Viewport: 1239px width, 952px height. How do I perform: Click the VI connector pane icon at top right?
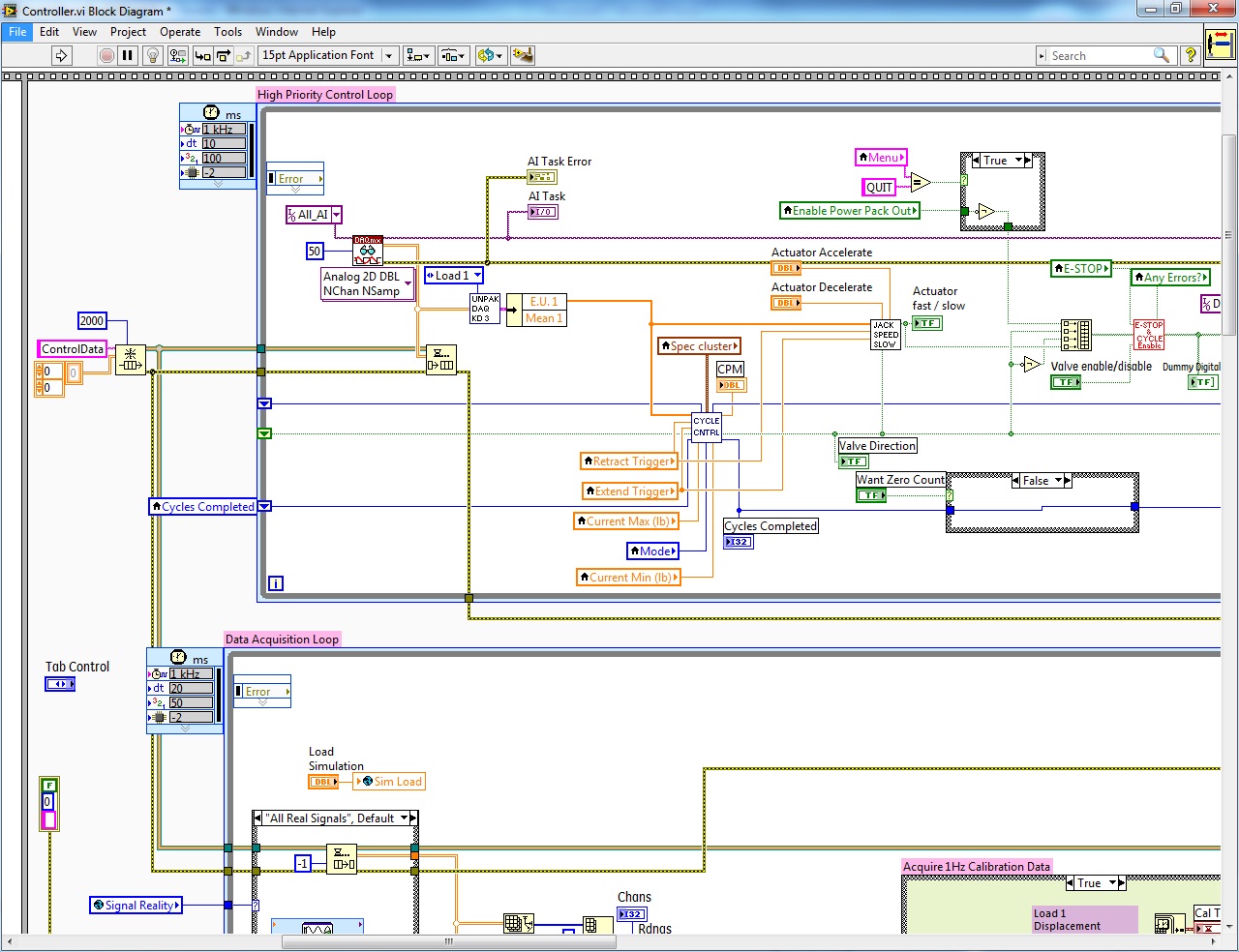[1221, 45]
